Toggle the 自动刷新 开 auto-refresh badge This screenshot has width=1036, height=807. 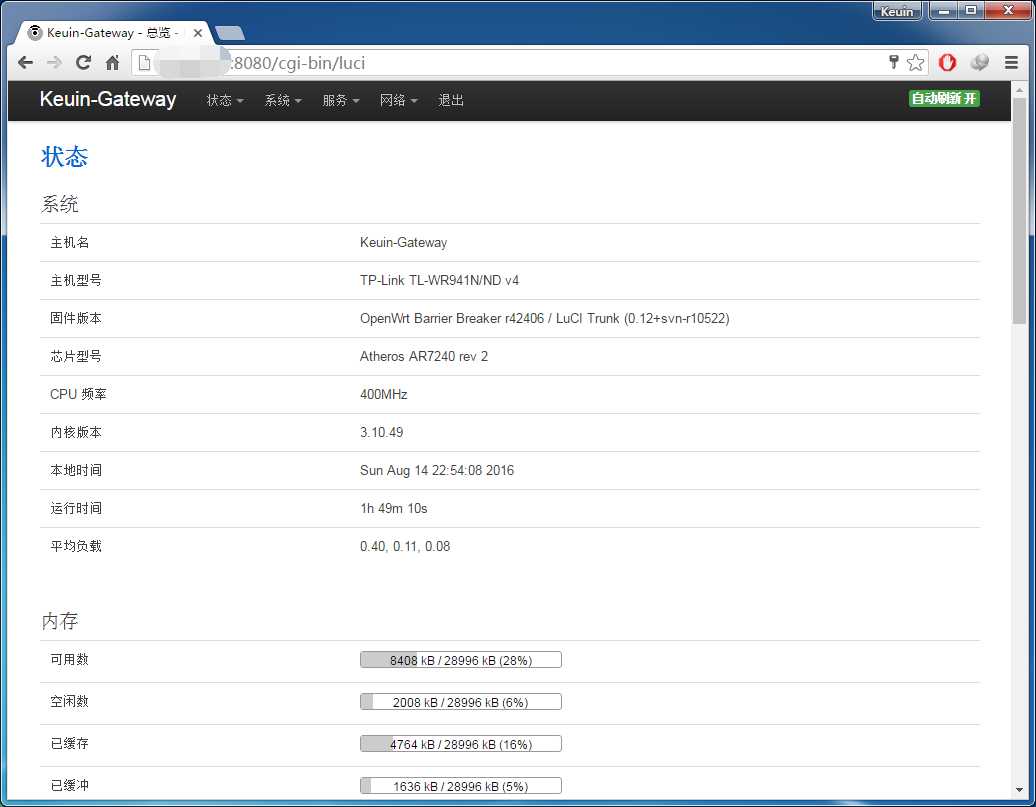pos(944,98)
